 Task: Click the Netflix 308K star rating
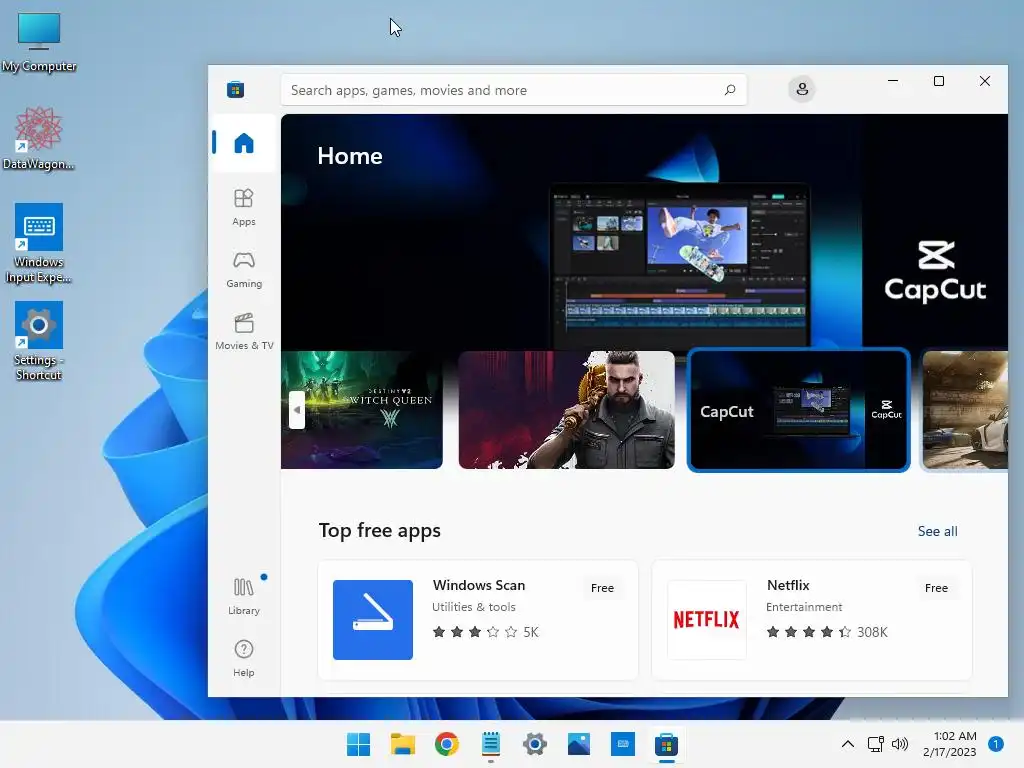[827, 632]
